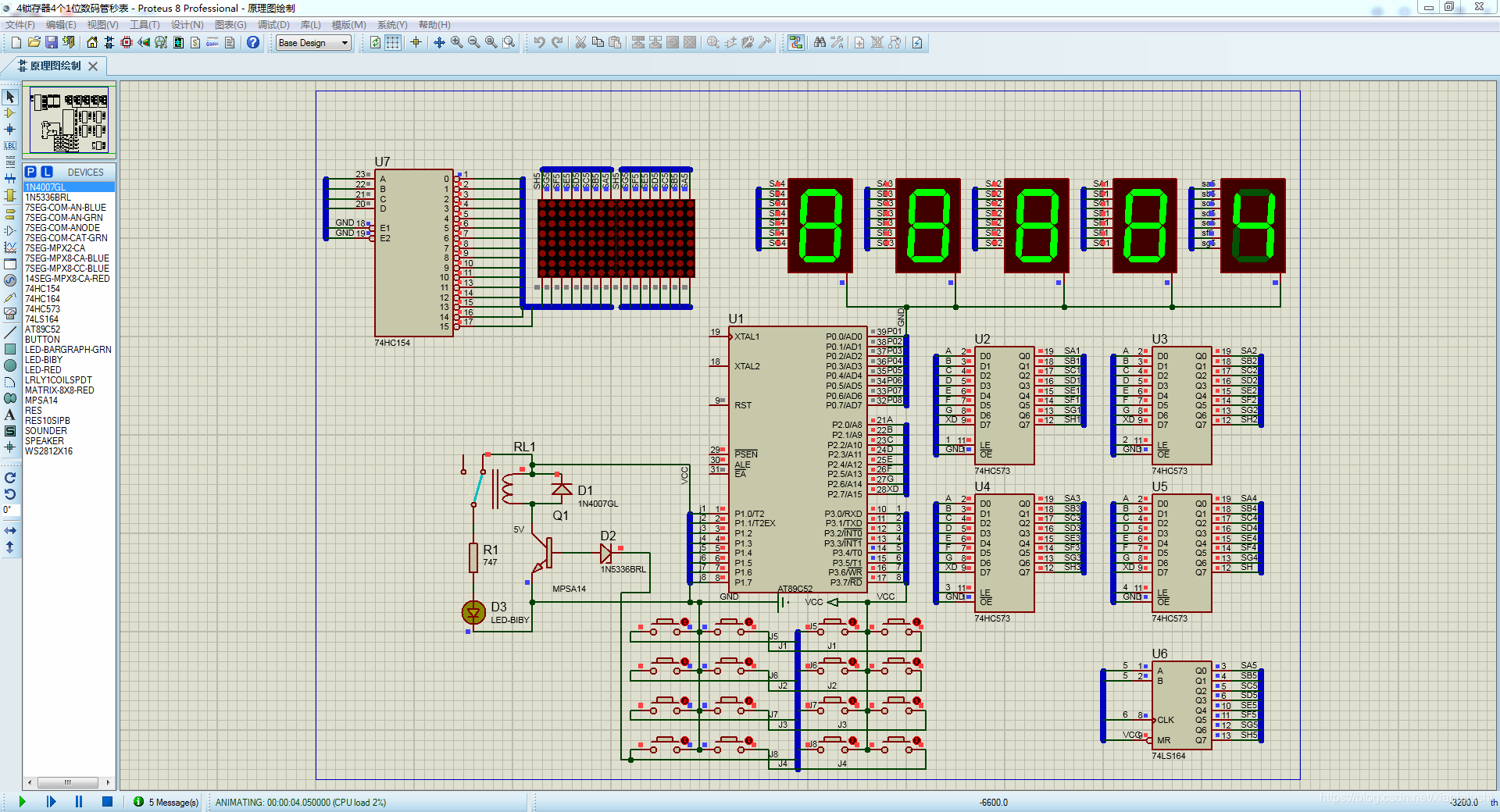Stop the simulation
This screenshot has width=1500, height=812.
(108, 801)
